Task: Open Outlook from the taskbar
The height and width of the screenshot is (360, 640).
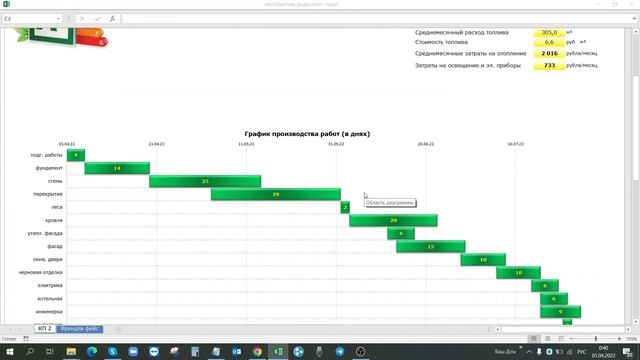Action: 236,351
